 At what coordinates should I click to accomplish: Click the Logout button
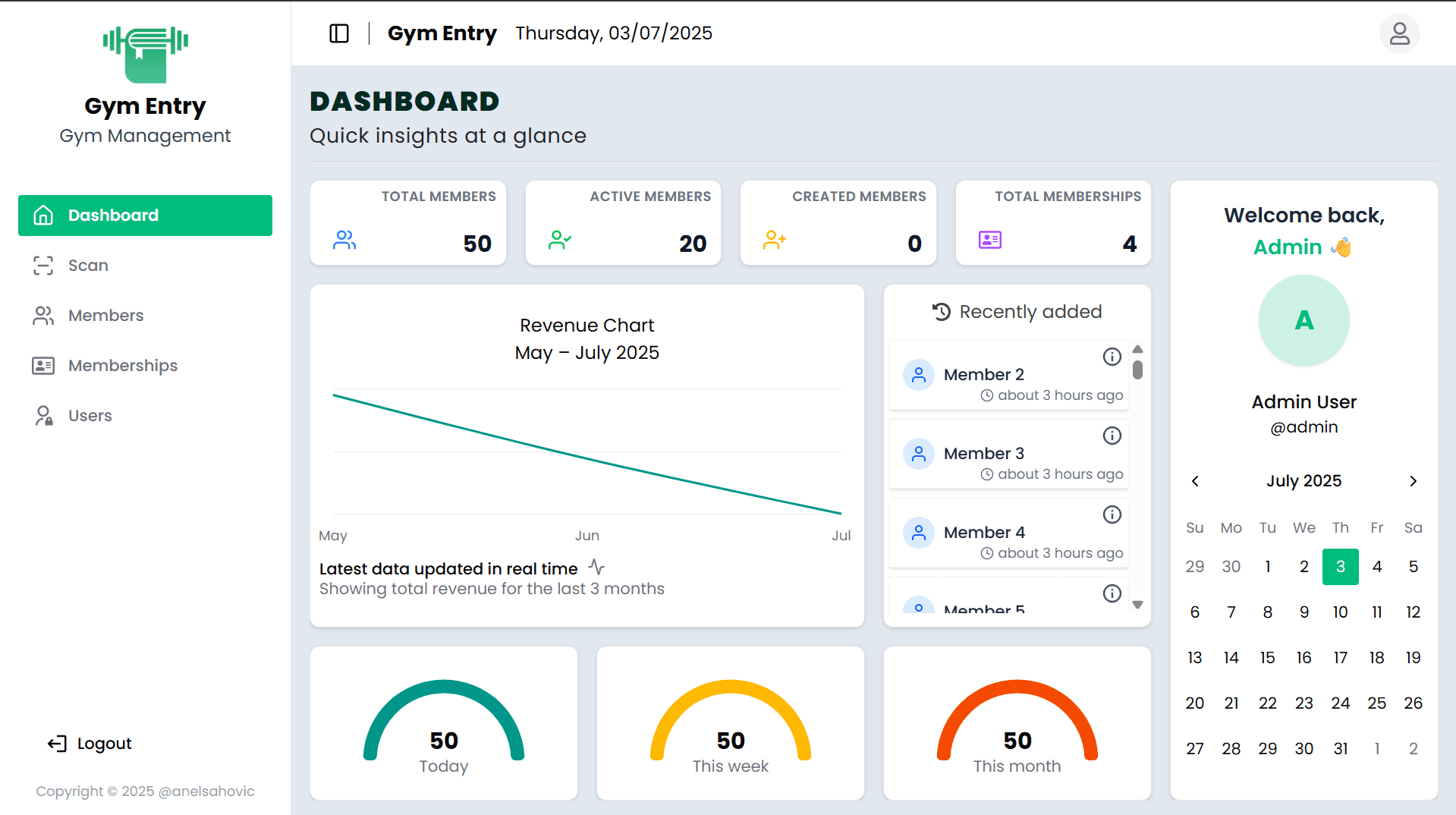point(90,744)
